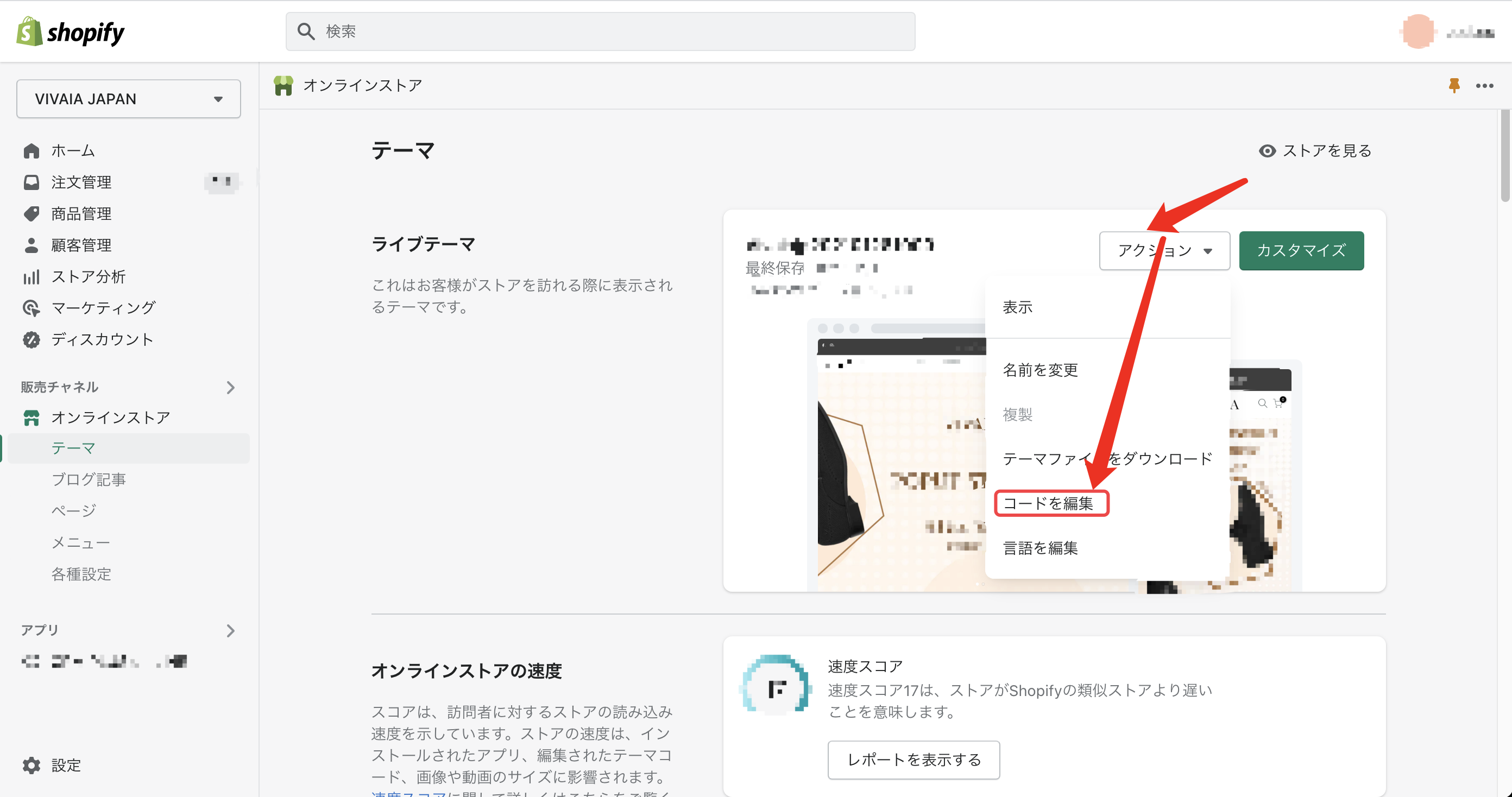This screenshot has height=797, width=1512.
Task: Click the 注文管理 inbox icon
Action: [31, 182]
